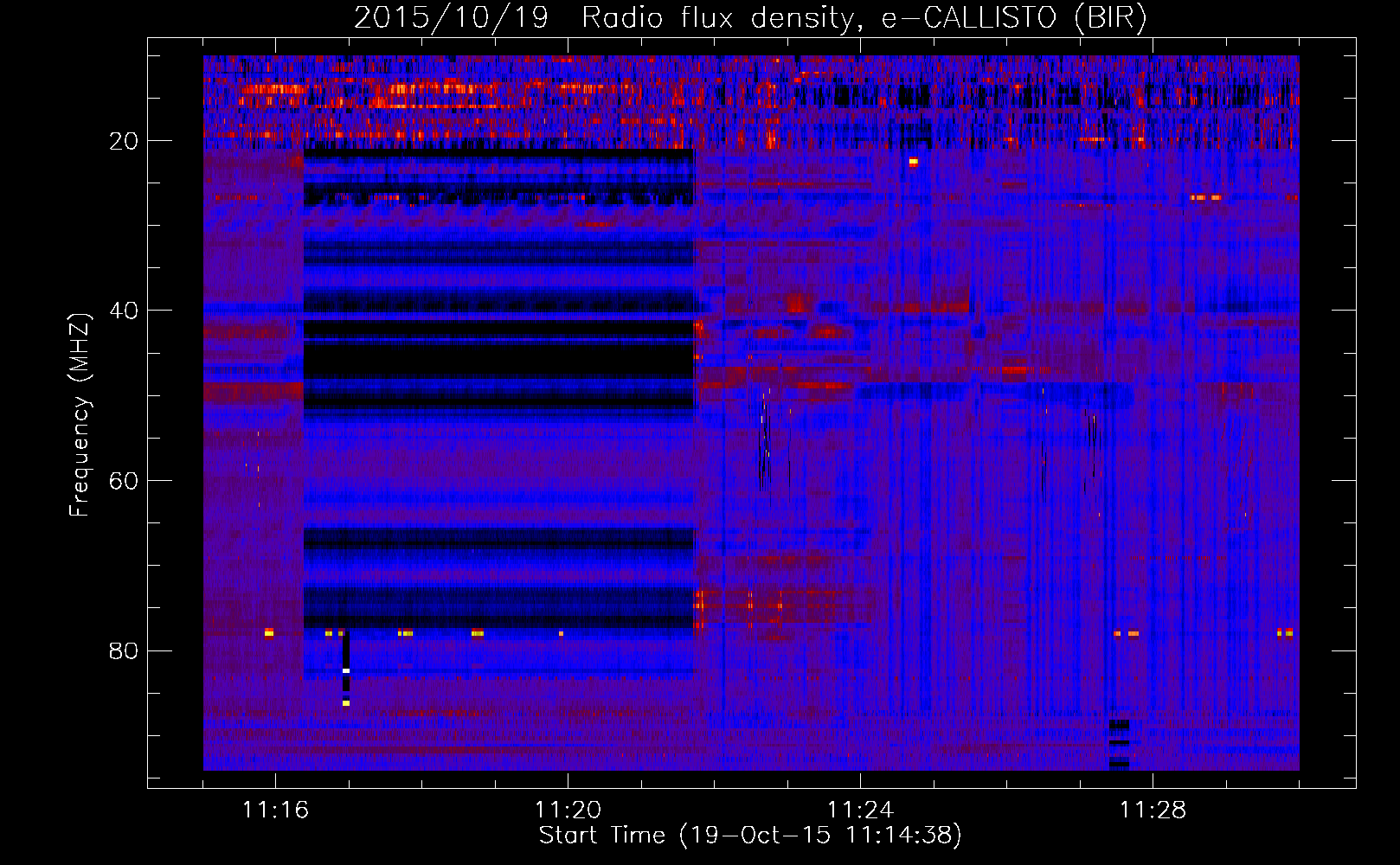Click the '40' frequency tick label
1400x865 pixels.
click(x=125, y=311)
